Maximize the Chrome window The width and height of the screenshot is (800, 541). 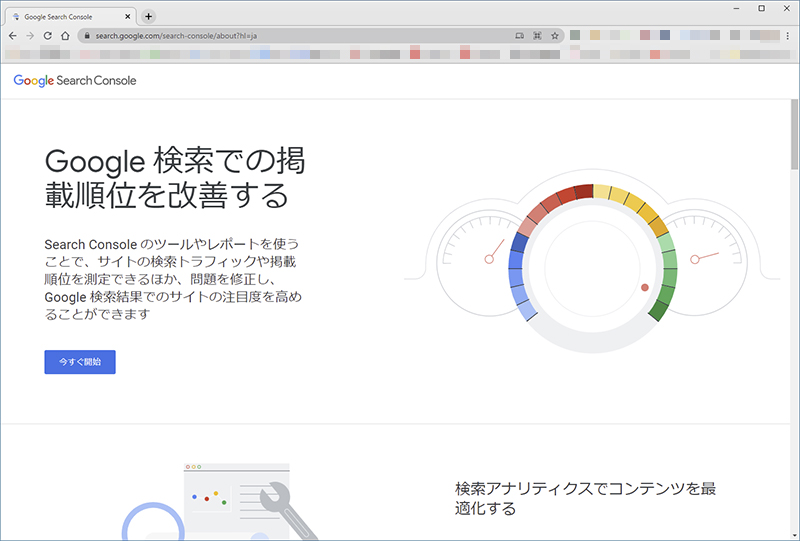[761, 8]
